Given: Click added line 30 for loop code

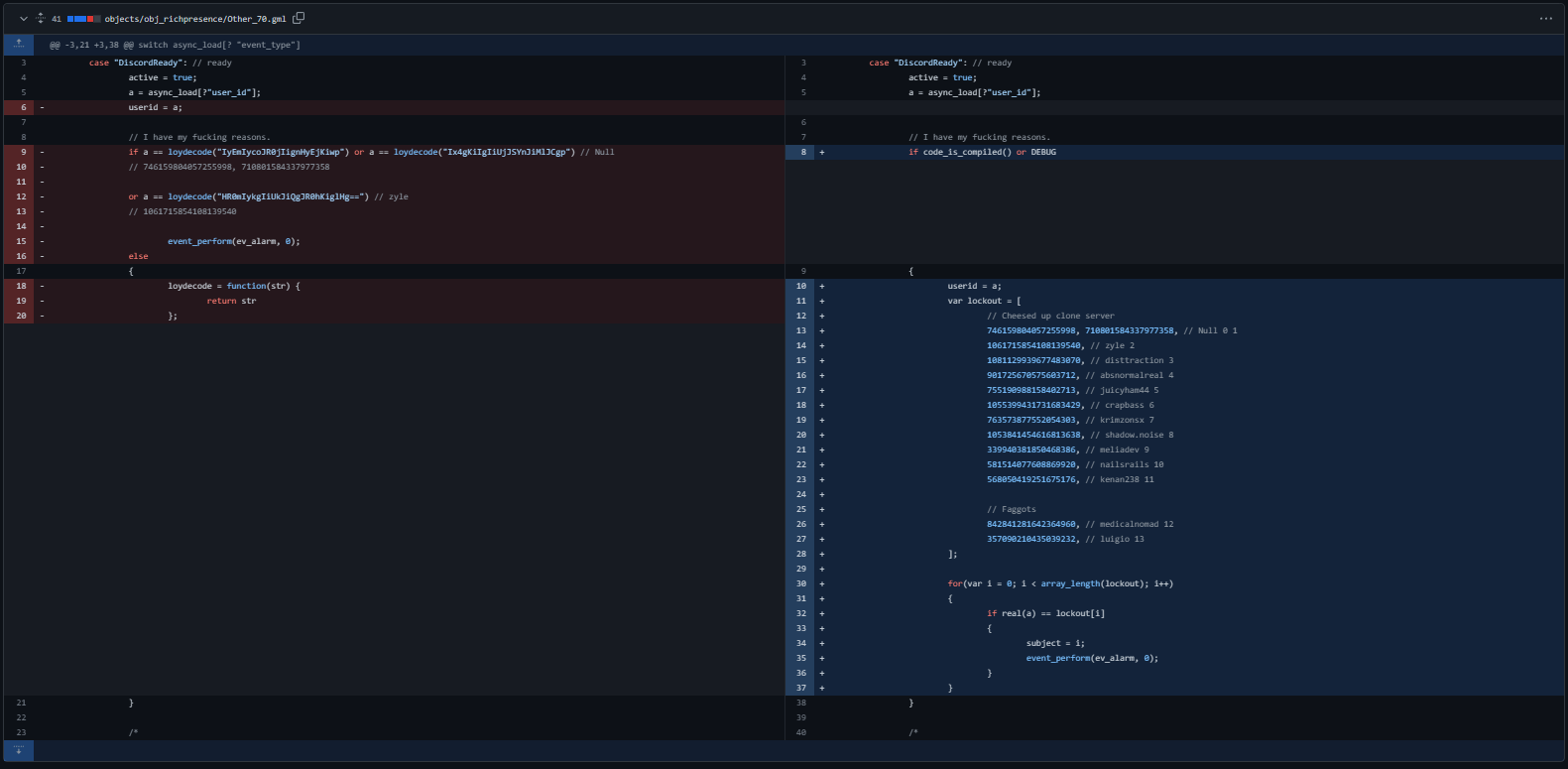Looking at the screenshot, I should click(x=1059, y=583).
